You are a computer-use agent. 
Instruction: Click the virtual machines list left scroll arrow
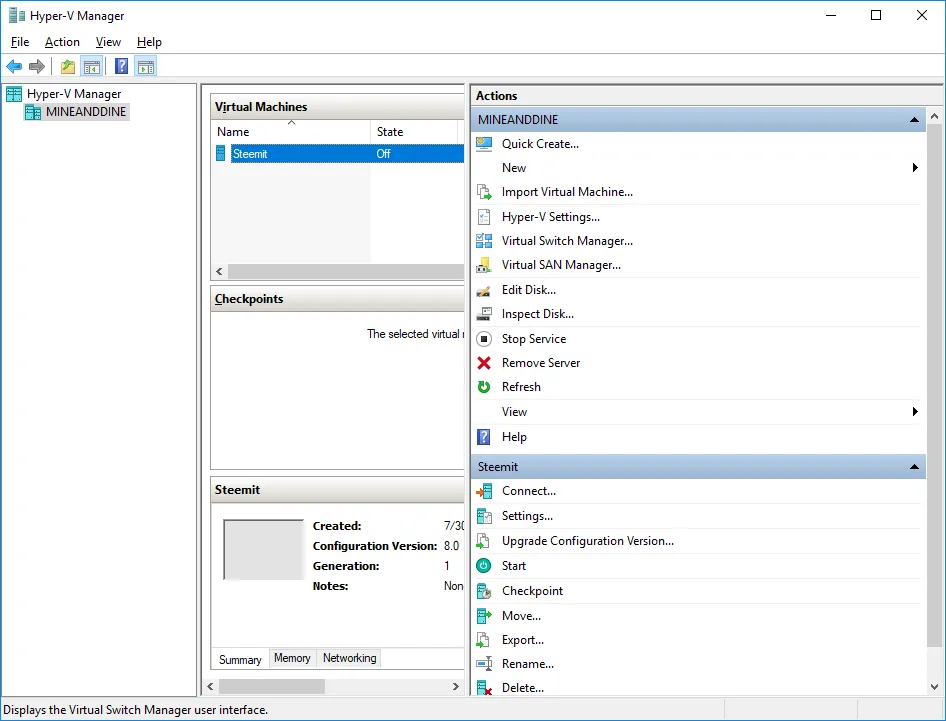[x=219, y=272]
